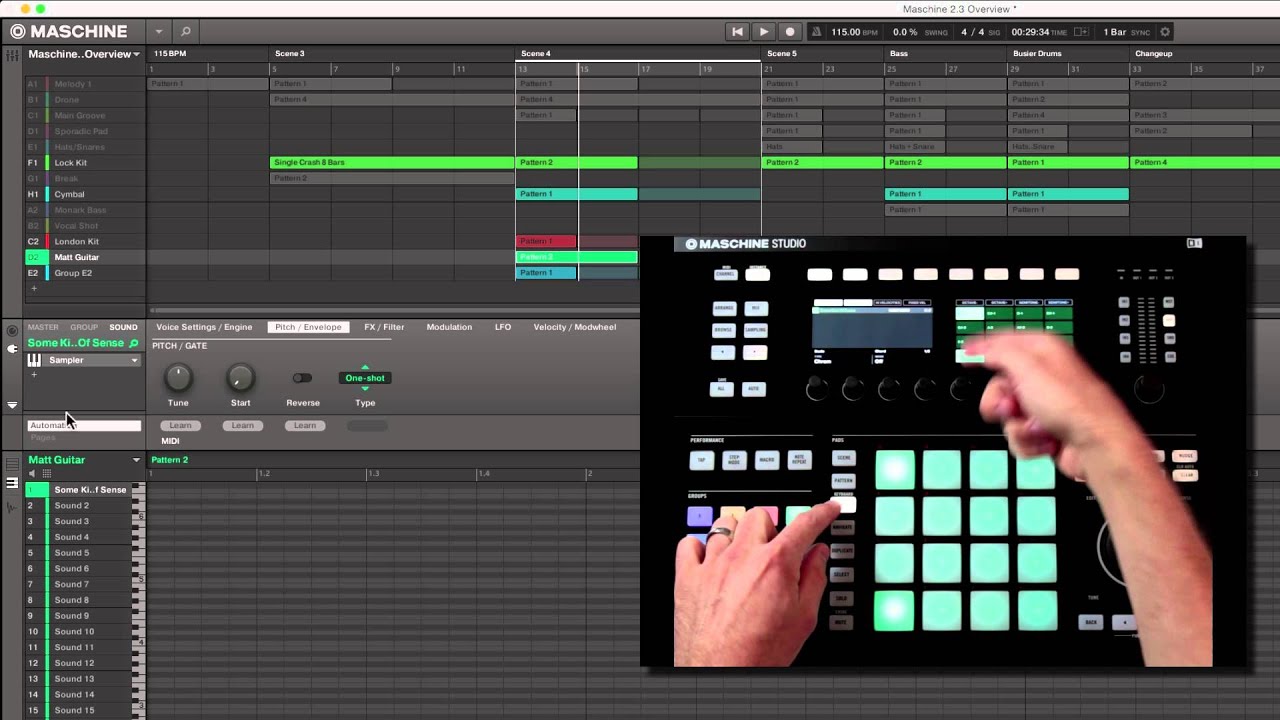1280x720 pixels.
Task: Rewind to start with restart button
Action: pyautogui.click(x=737, y=32)
